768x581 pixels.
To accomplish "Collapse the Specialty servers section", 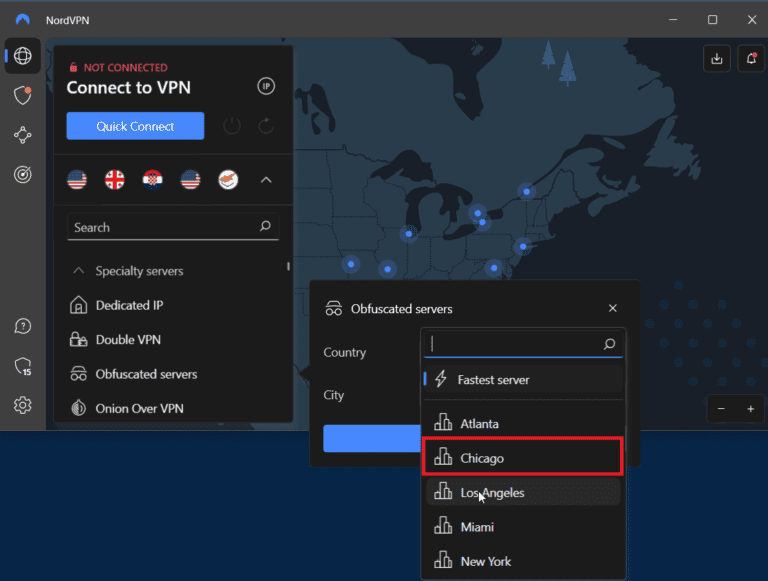I will 78,270.
